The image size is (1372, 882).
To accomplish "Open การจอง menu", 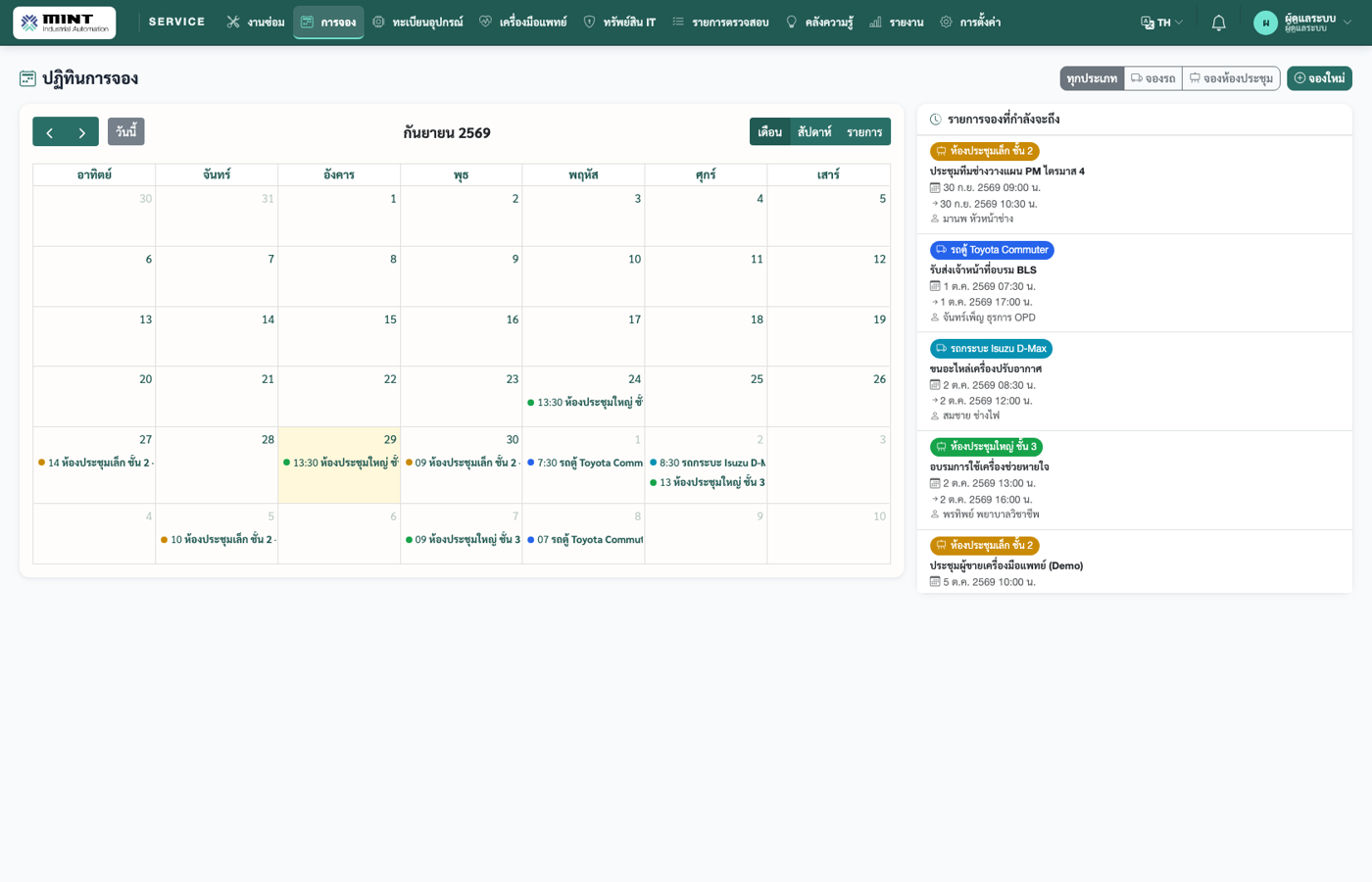I will pyautogui.click(x=328, y=23).
